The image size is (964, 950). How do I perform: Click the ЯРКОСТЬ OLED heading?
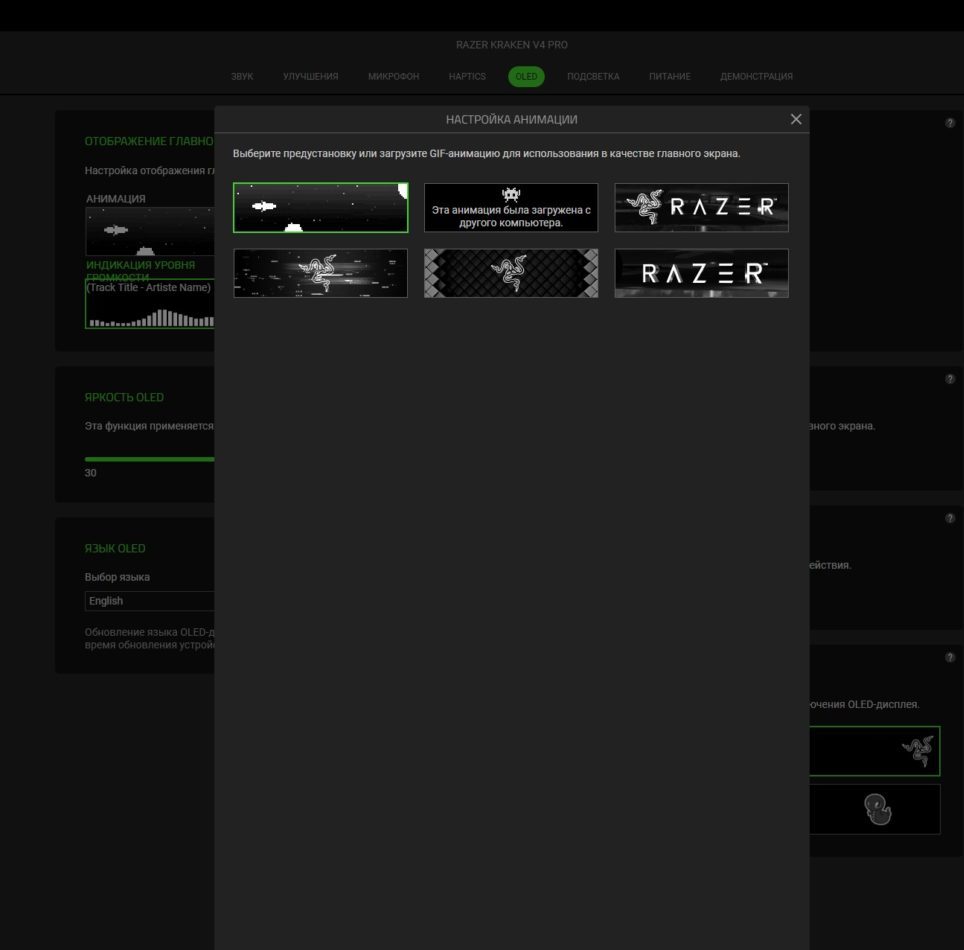(x=124, y=397)
